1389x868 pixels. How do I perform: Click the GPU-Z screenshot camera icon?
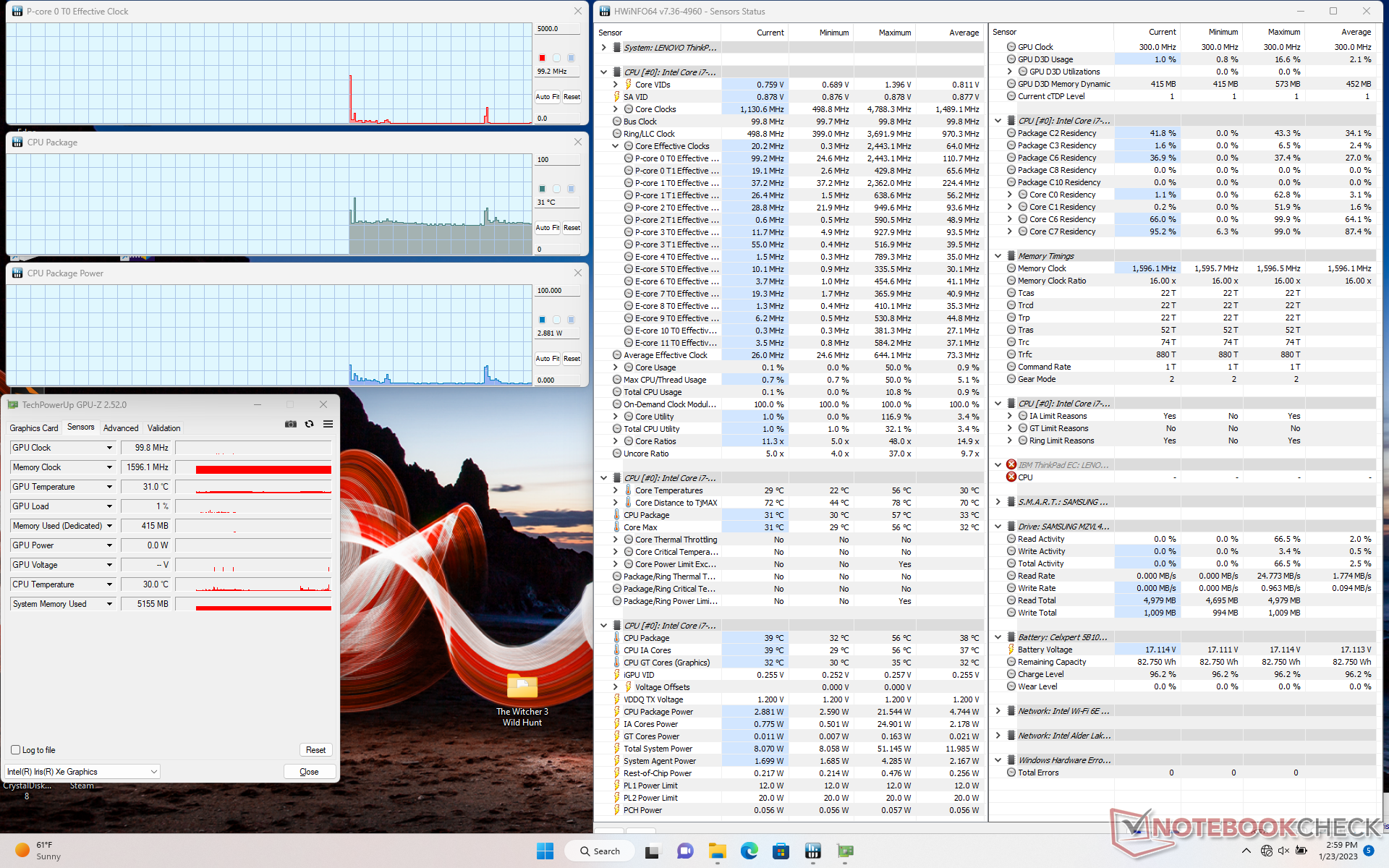291,425
